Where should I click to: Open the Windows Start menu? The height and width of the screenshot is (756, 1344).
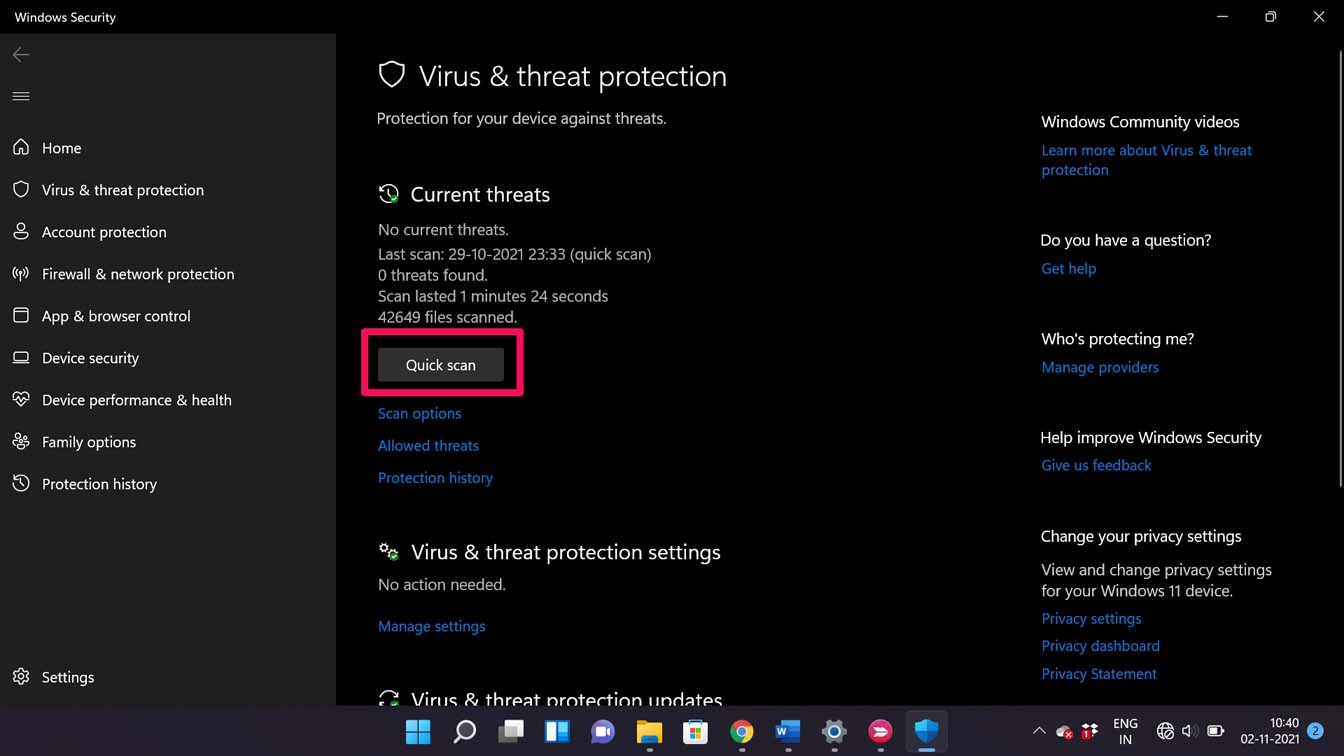click(x=418, y=732)
